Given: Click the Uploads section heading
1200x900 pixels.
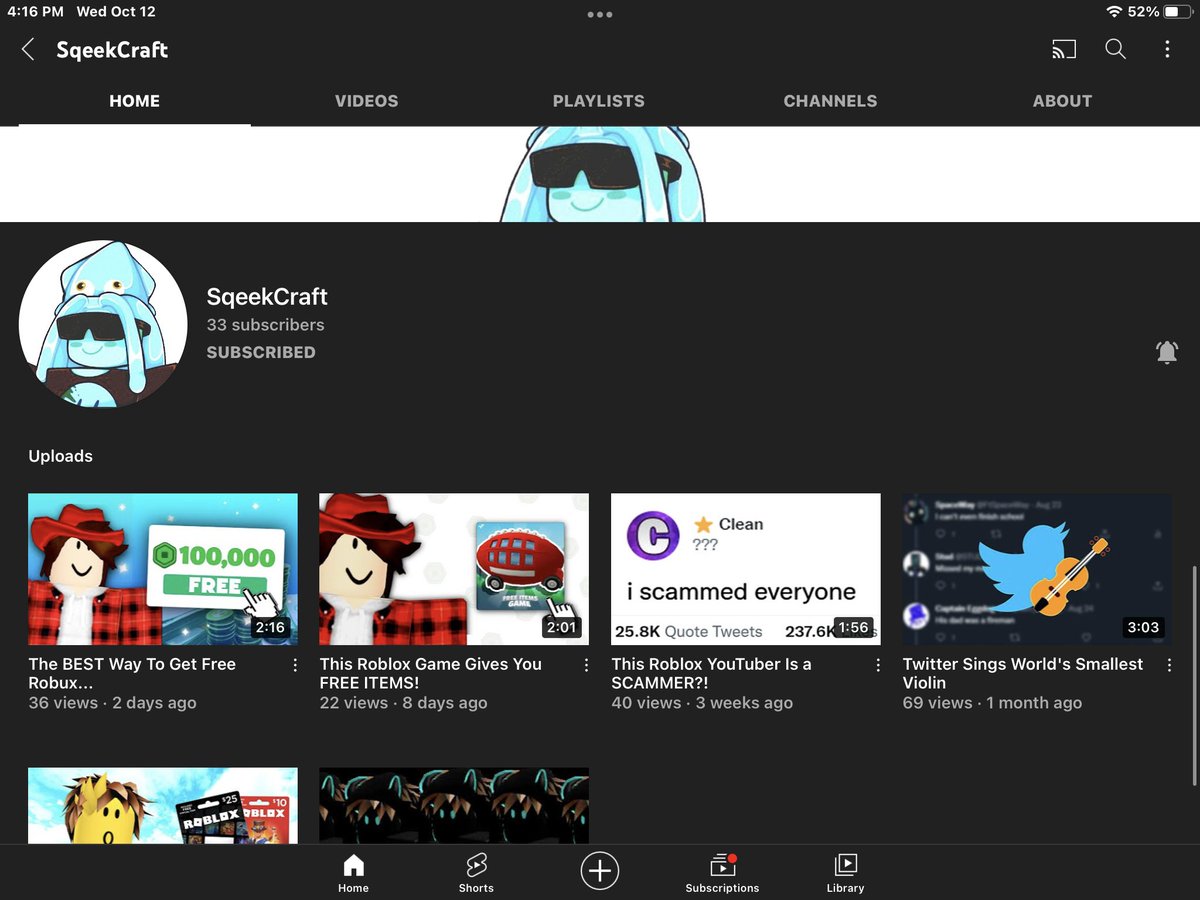Looking at the screenshot, I should 60,456.
